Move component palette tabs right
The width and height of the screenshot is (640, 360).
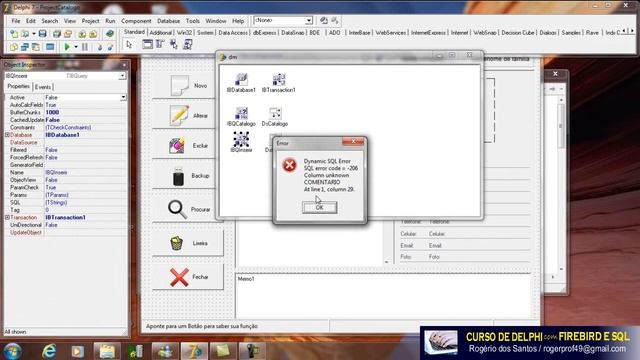632,31
